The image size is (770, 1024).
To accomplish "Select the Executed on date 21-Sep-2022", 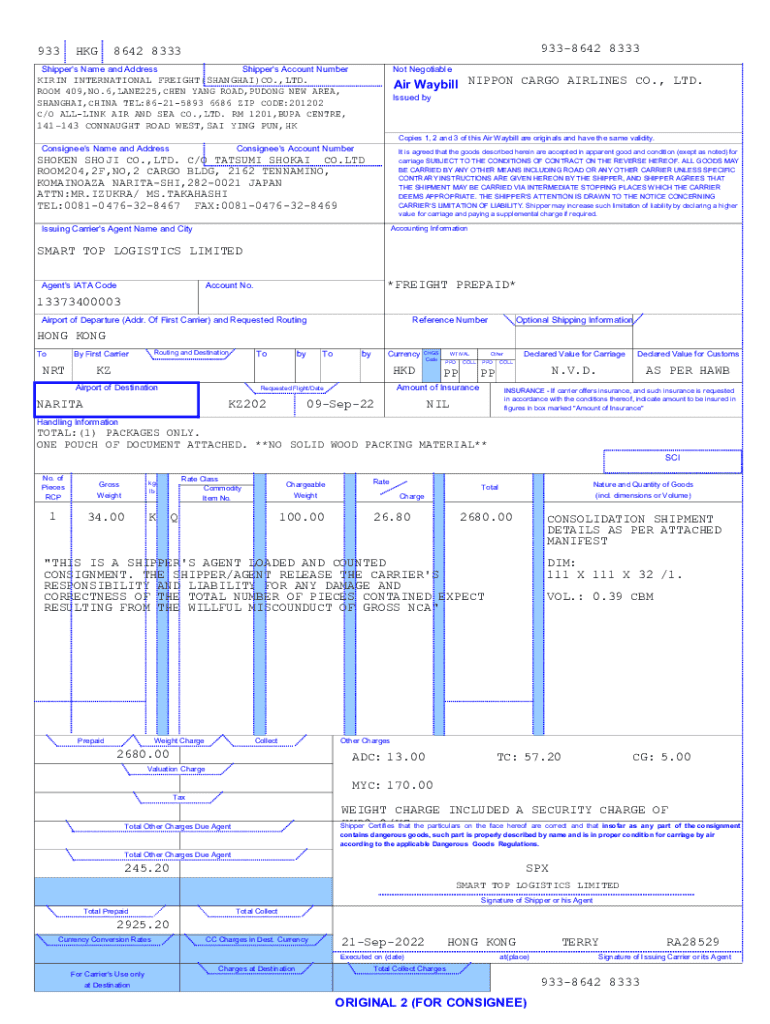I will coord(383,942).
